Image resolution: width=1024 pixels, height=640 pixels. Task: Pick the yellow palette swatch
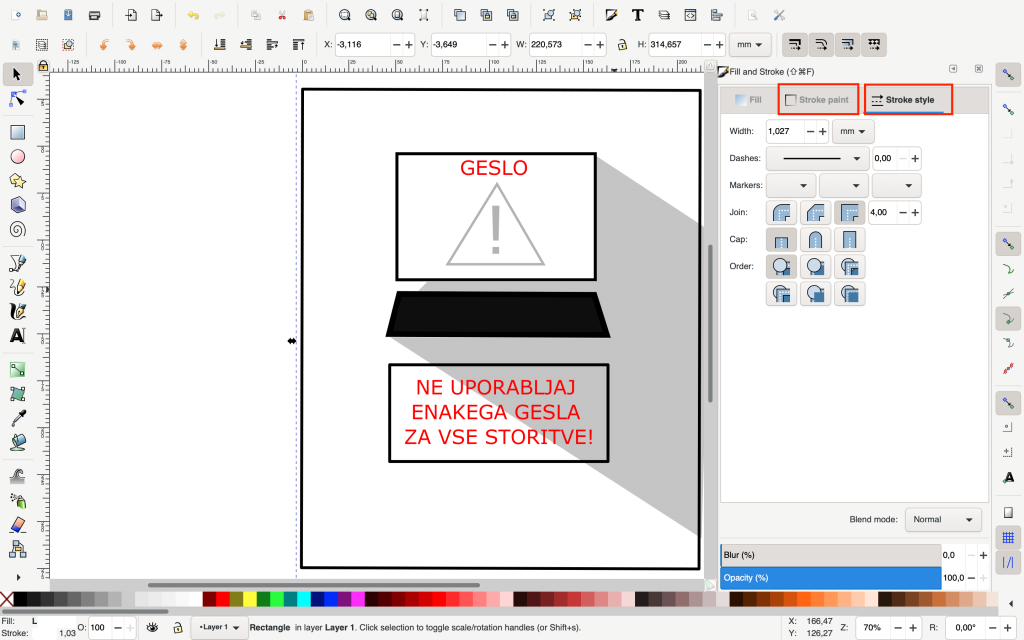pos(249,599)
